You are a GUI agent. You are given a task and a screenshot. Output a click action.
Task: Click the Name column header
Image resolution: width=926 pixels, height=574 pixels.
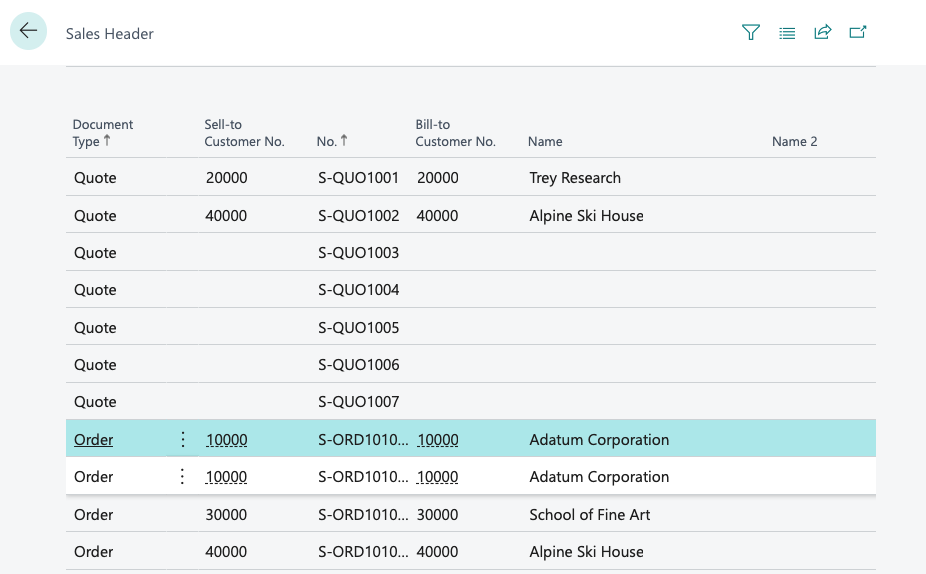point(545,142)
